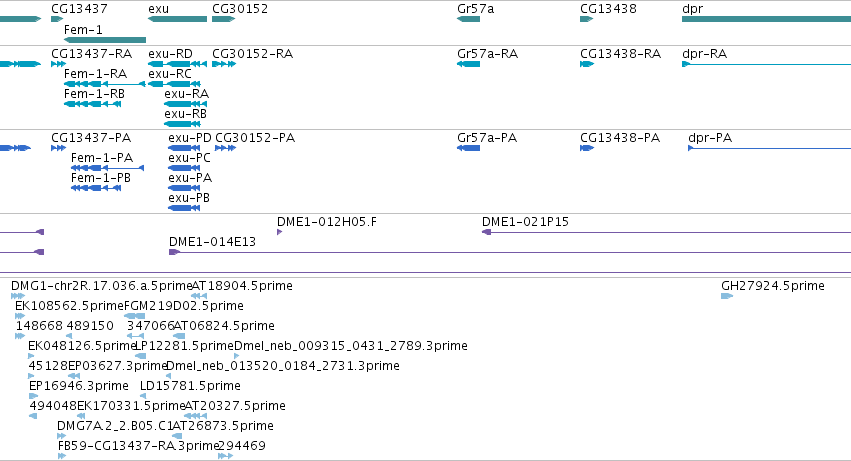Click the LP12281.5prime EST label

pyautogui.click(x=185, y=346)
